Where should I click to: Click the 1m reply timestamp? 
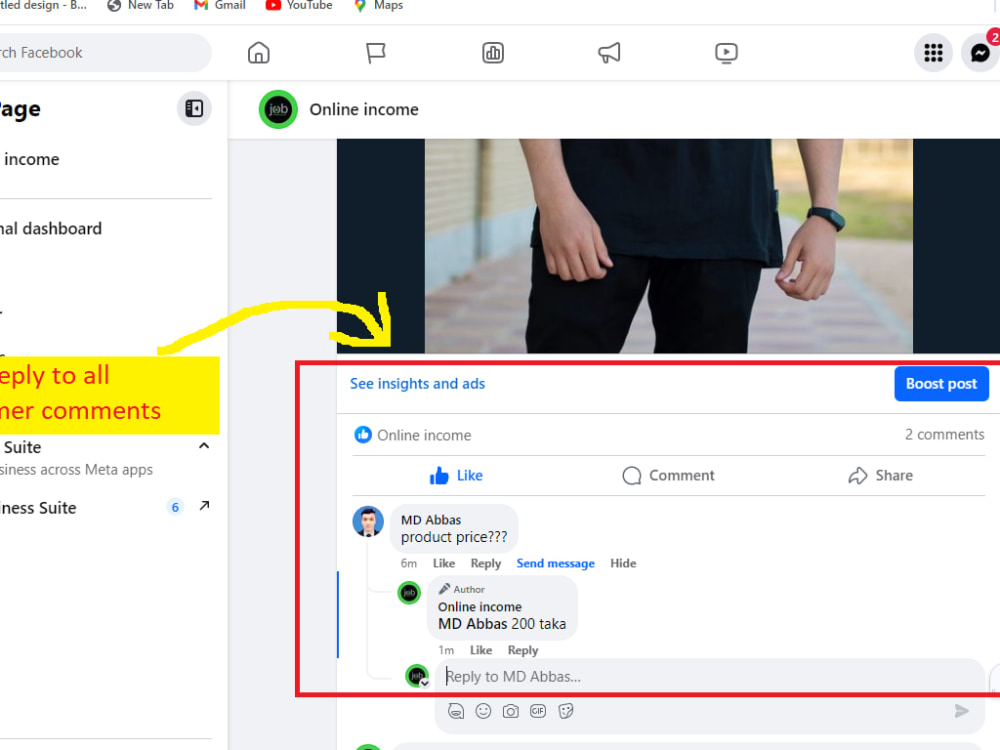446,650
